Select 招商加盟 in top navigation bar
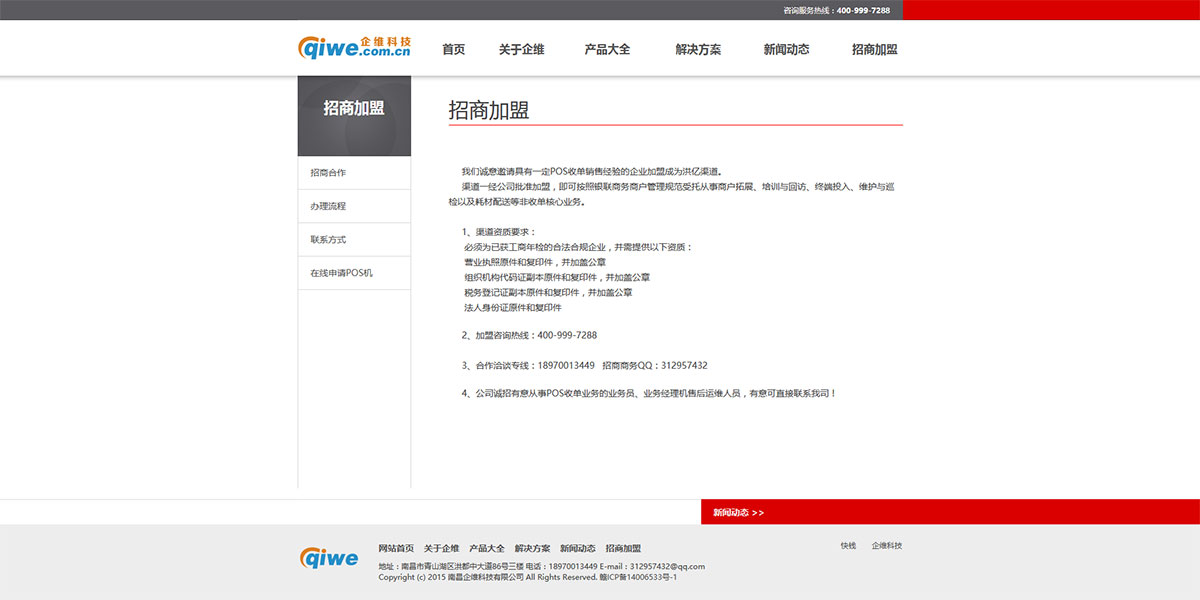Viewport: 1200px width, 600px height. pos(874,49)
